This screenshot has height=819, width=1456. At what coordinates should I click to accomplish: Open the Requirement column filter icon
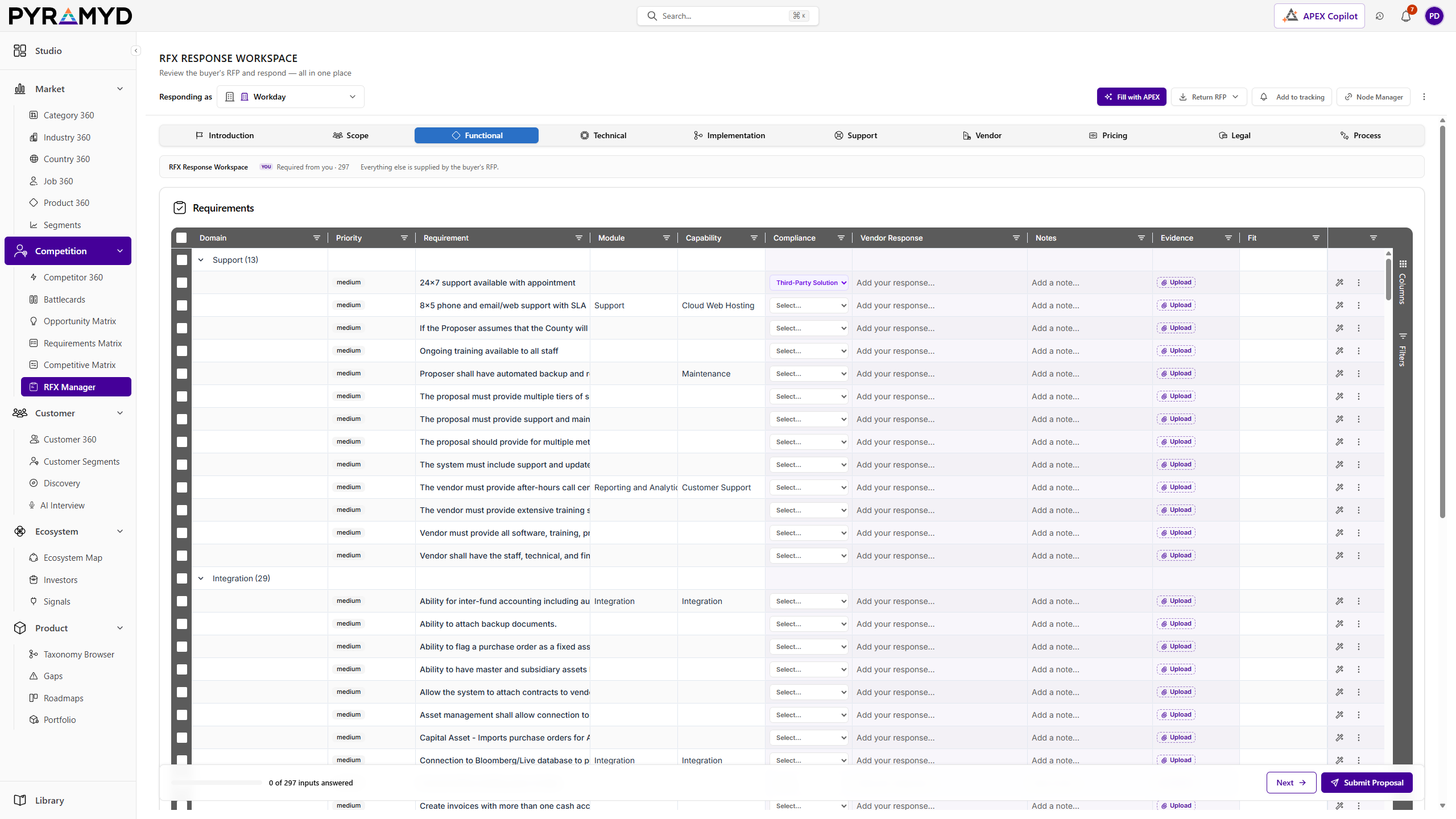click(x=579, y=238)
